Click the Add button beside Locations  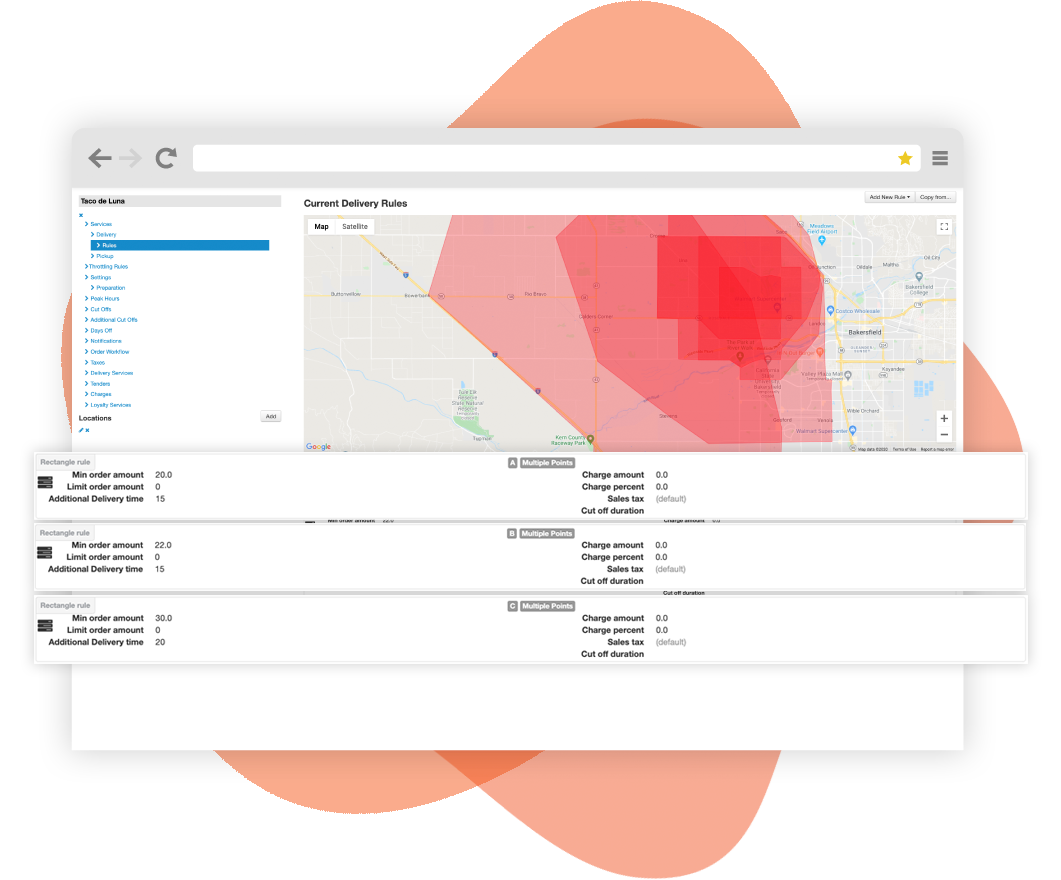point(271,417)
